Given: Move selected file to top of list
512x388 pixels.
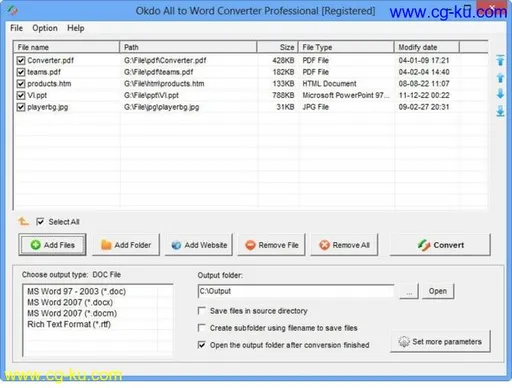Looking at the screenshot, I should point(500,60).
